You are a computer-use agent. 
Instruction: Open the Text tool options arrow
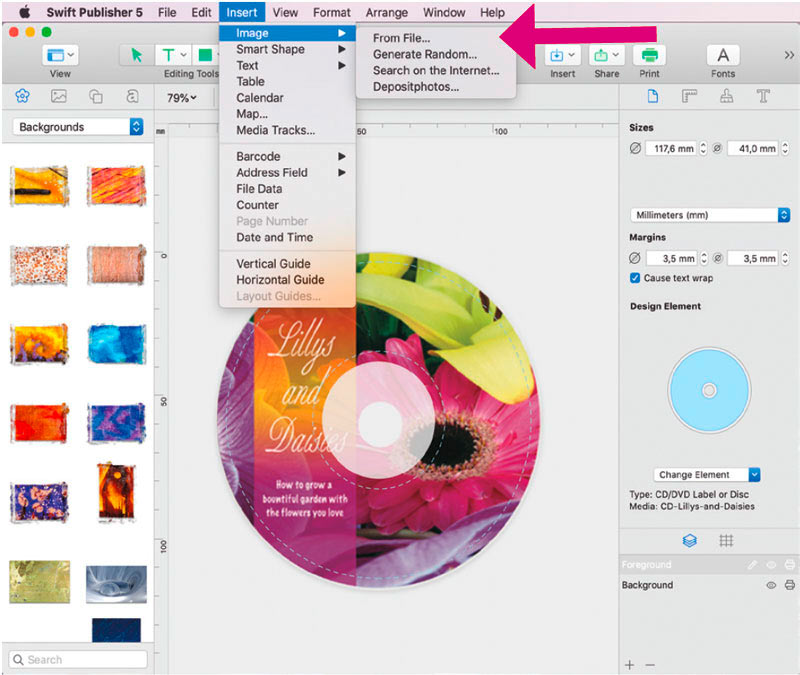point(183,55)
